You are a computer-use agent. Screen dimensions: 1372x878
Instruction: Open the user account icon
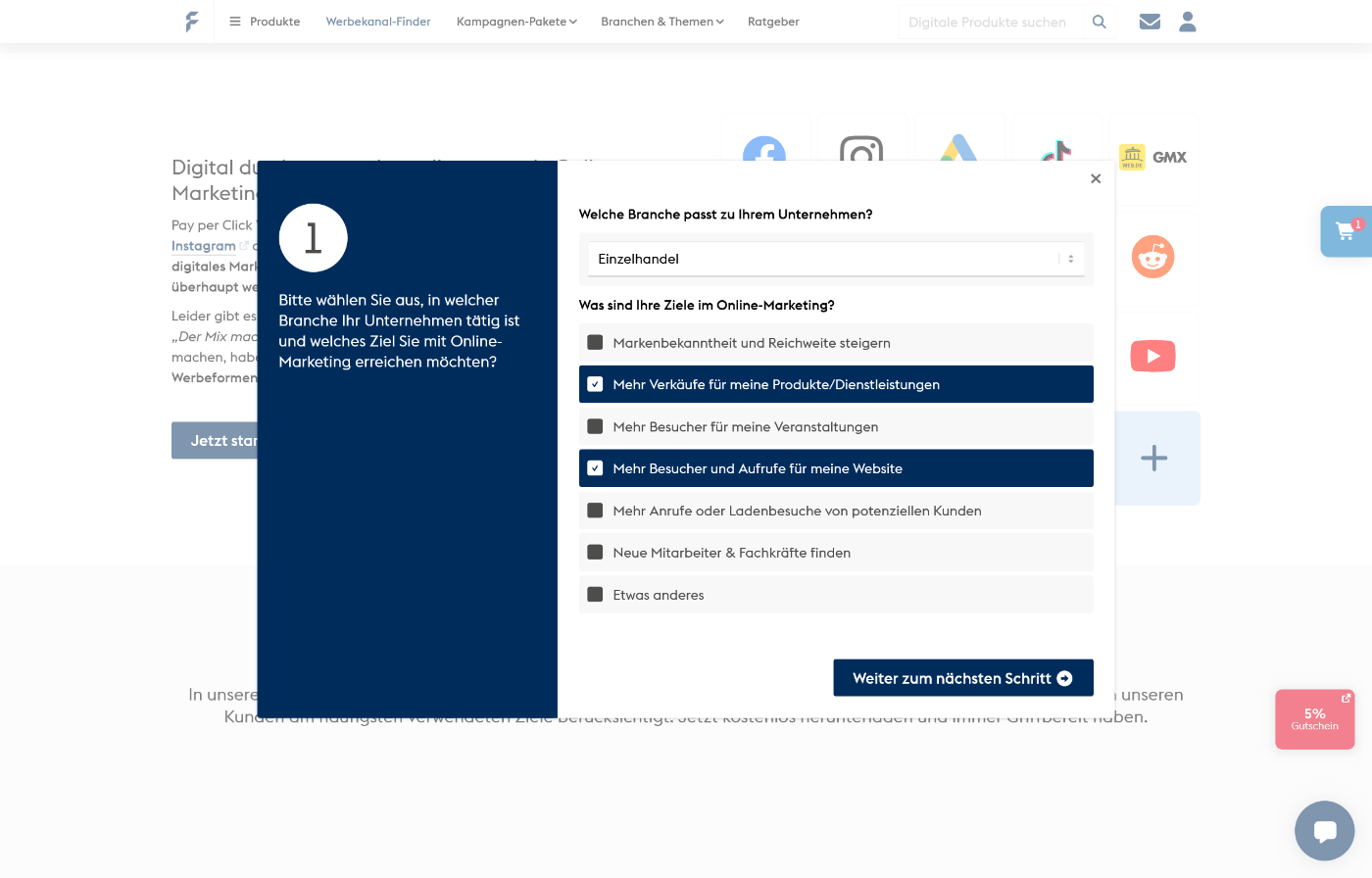[1187, 22]
